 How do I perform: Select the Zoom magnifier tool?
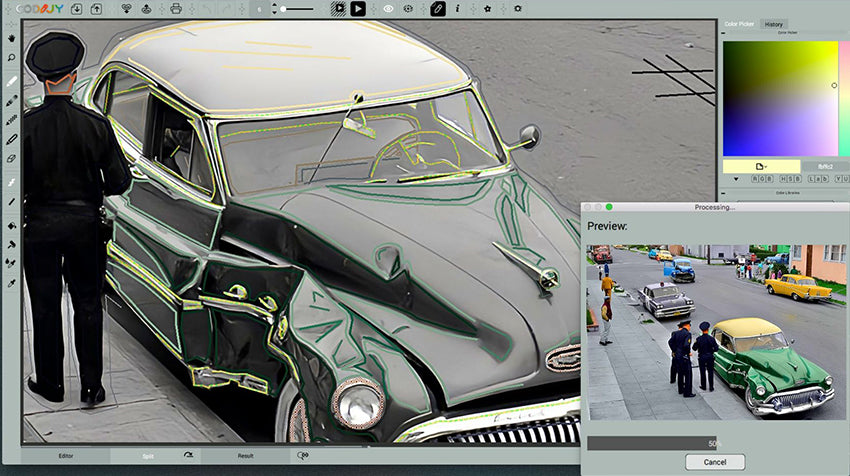(11, 58)
